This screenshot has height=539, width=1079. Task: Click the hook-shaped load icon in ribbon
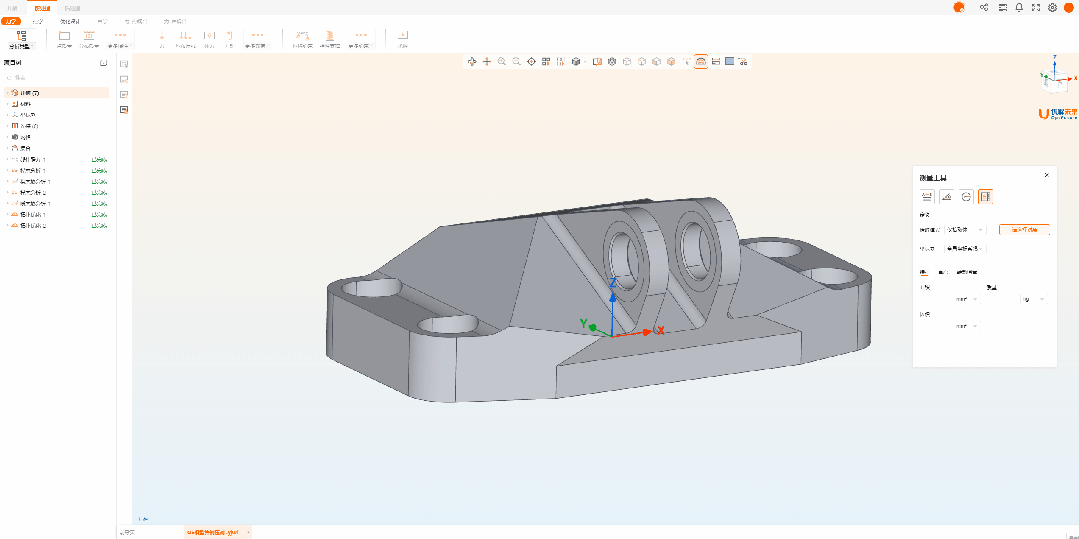(x=230, y=36)
